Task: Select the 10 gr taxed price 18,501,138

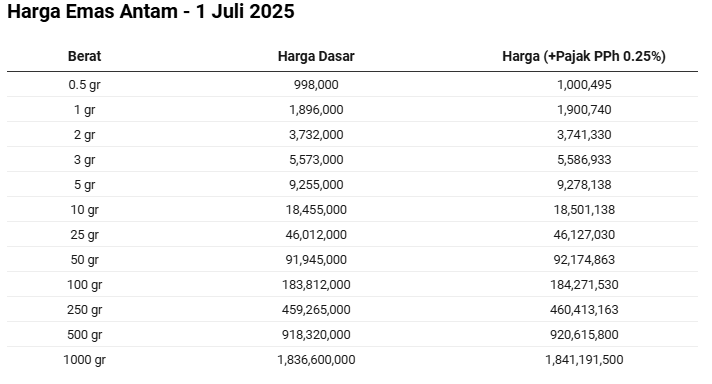Action: pyautogui.click(x=584, y=210)
